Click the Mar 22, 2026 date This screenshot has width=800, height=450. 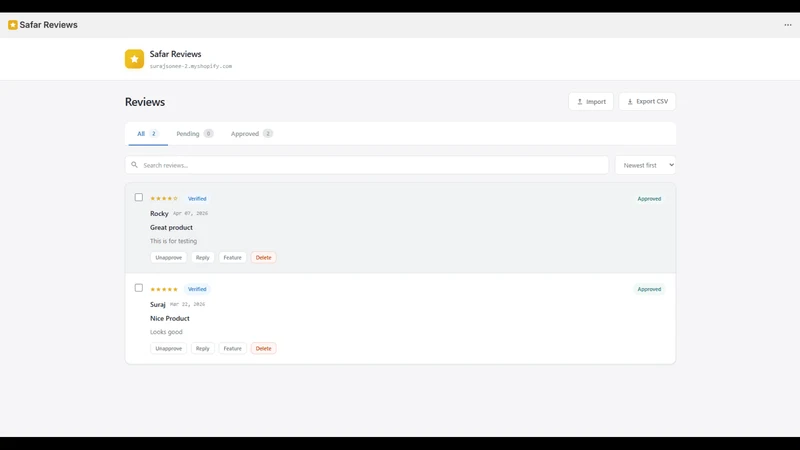coord(187,304)
